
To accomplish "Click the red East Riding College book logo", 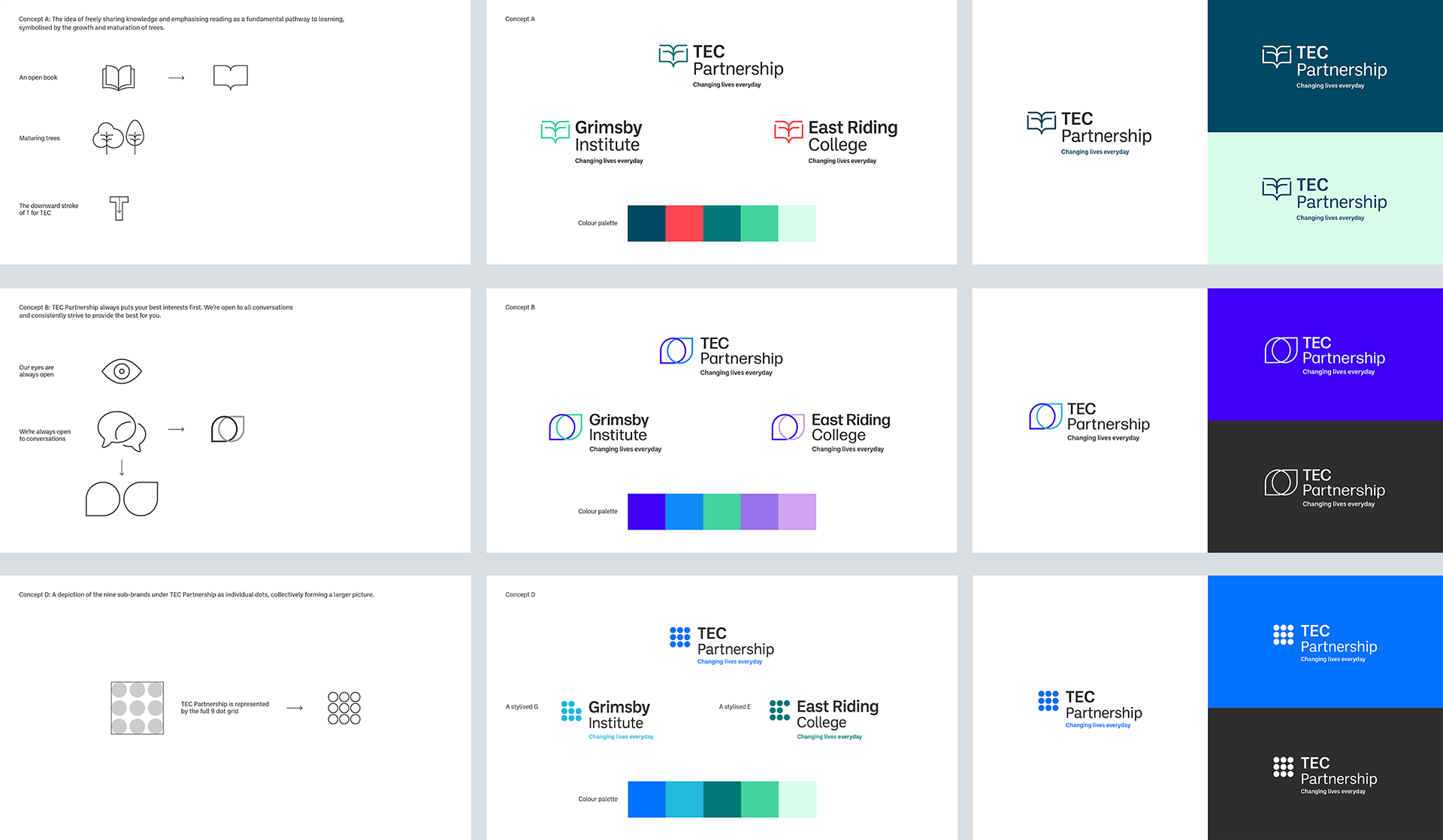I will tap(788, 131).
